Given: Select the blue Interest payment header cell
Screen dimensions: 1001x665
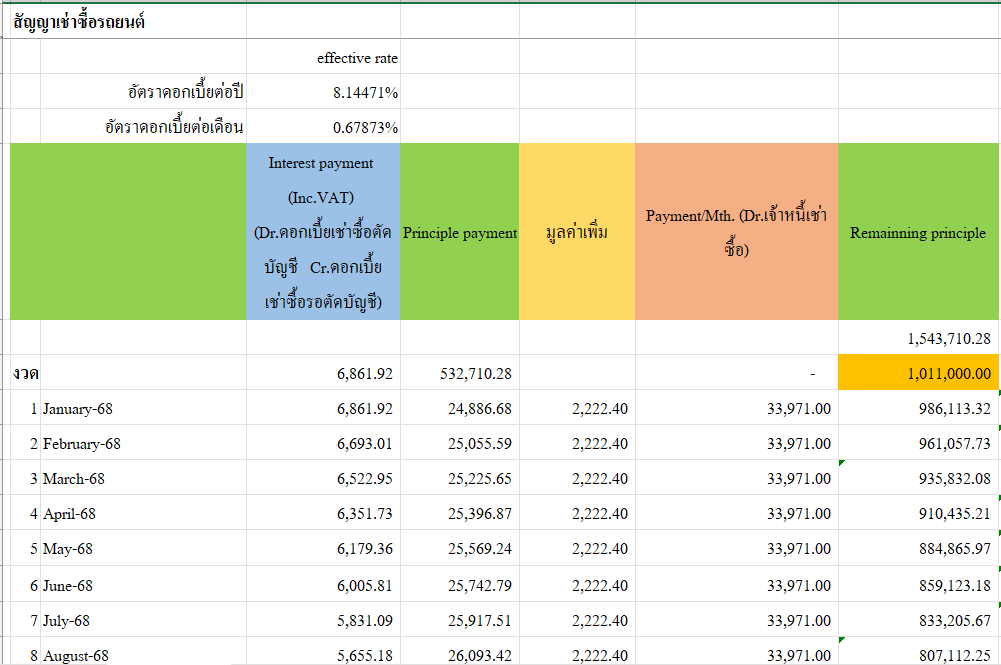Looking at the screenshot, I should (x=322, y=232).
